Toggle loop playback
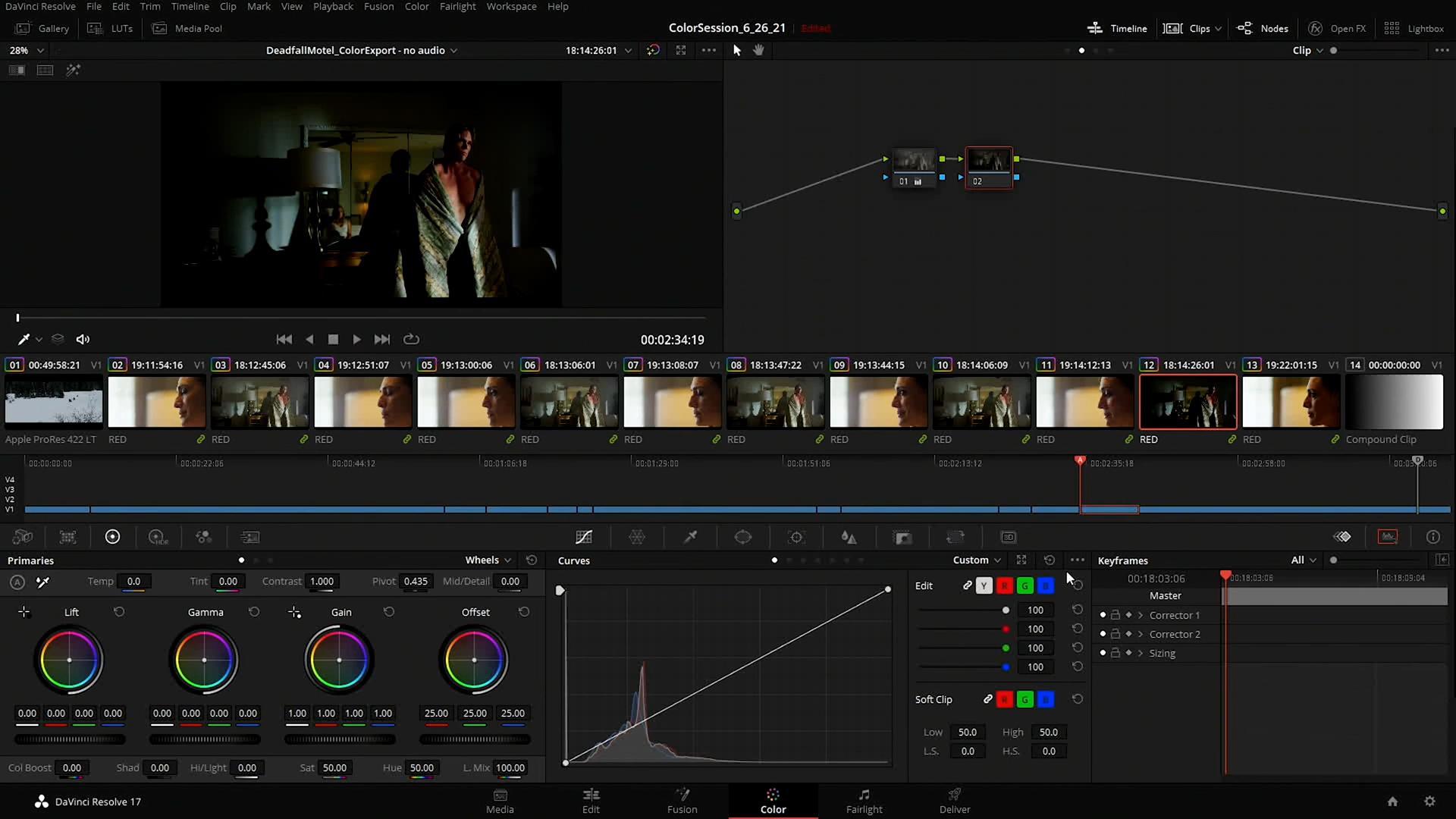Image resolution: width=1456 pixels, height=819 pixels. point(411,339)
